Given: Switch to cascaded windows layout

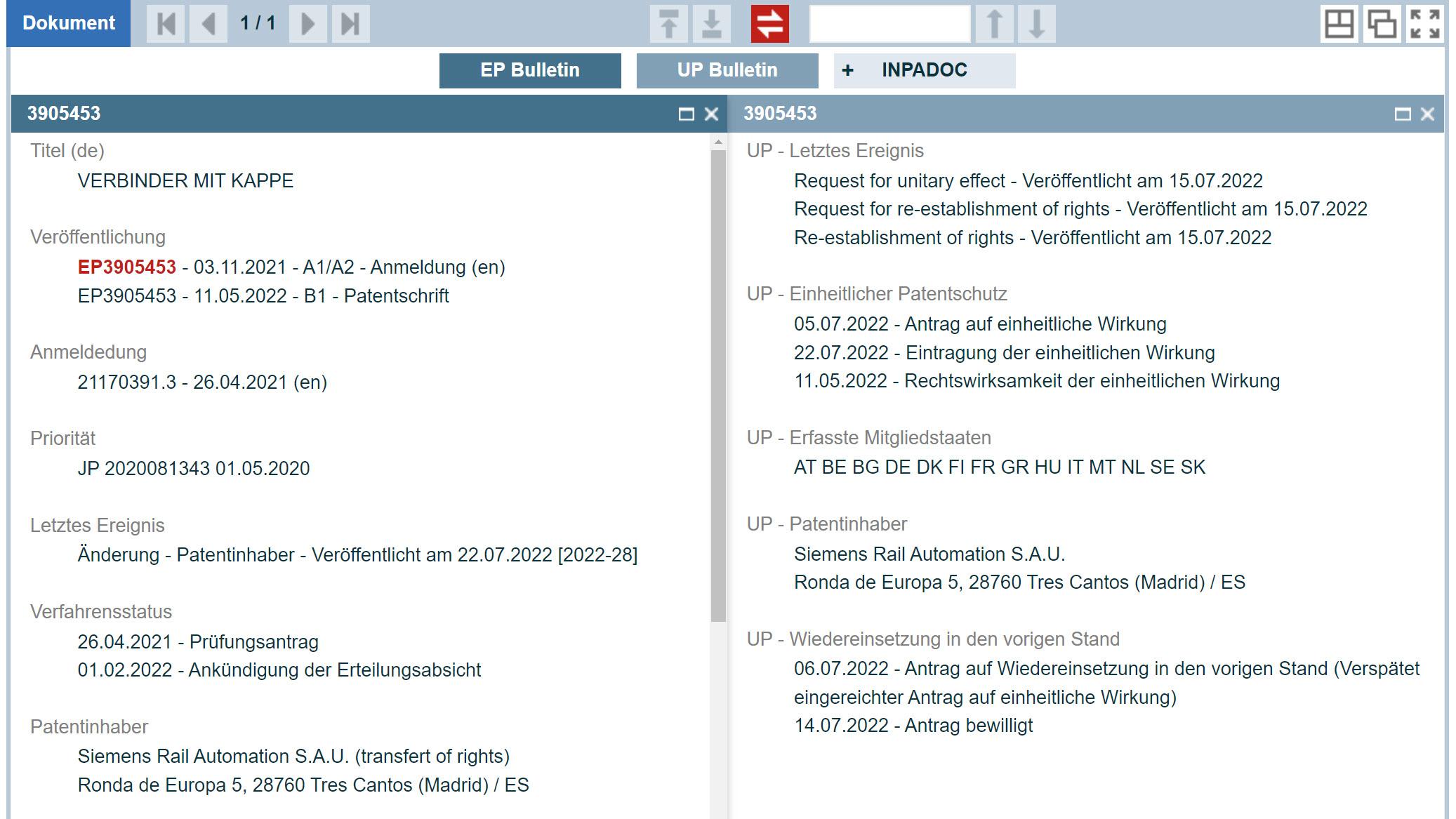Looking at the screenshot, I should coord(1382,23).
